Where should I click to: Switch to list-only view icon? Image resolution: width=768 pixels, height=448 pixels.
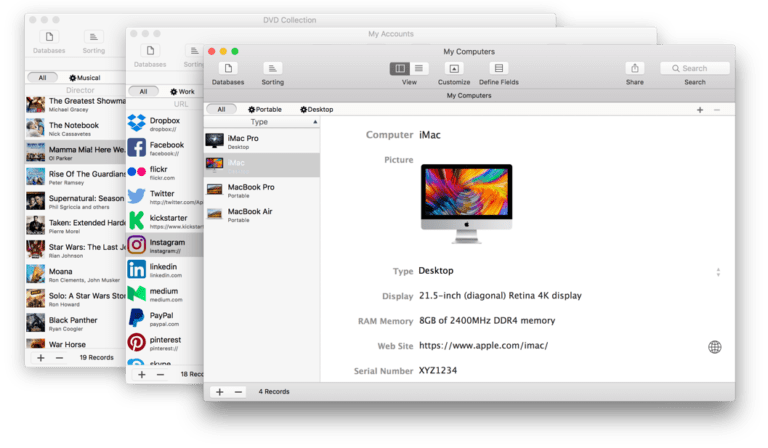point(419,69)
